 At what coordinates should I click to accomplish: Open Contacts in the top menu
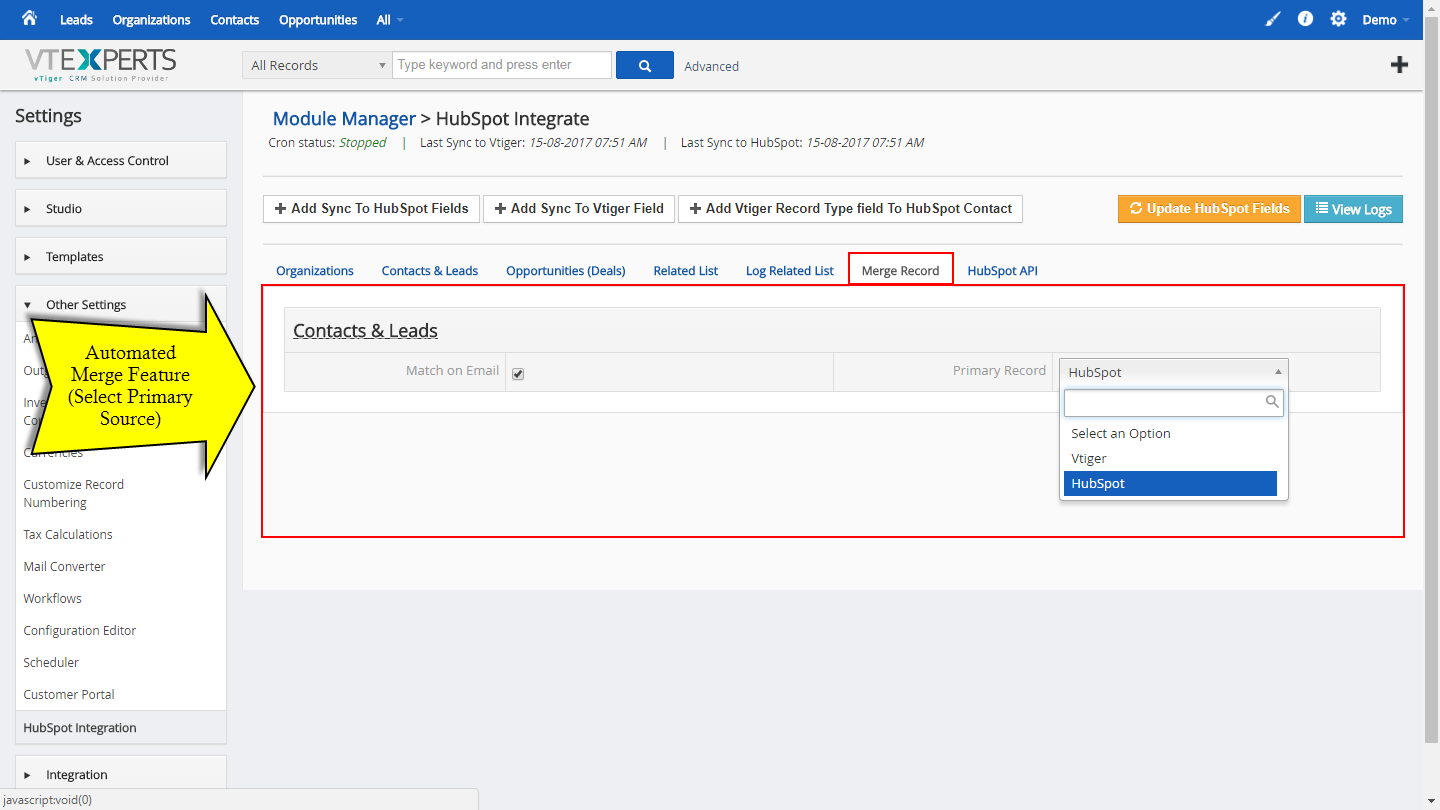[x=234, y=20]
